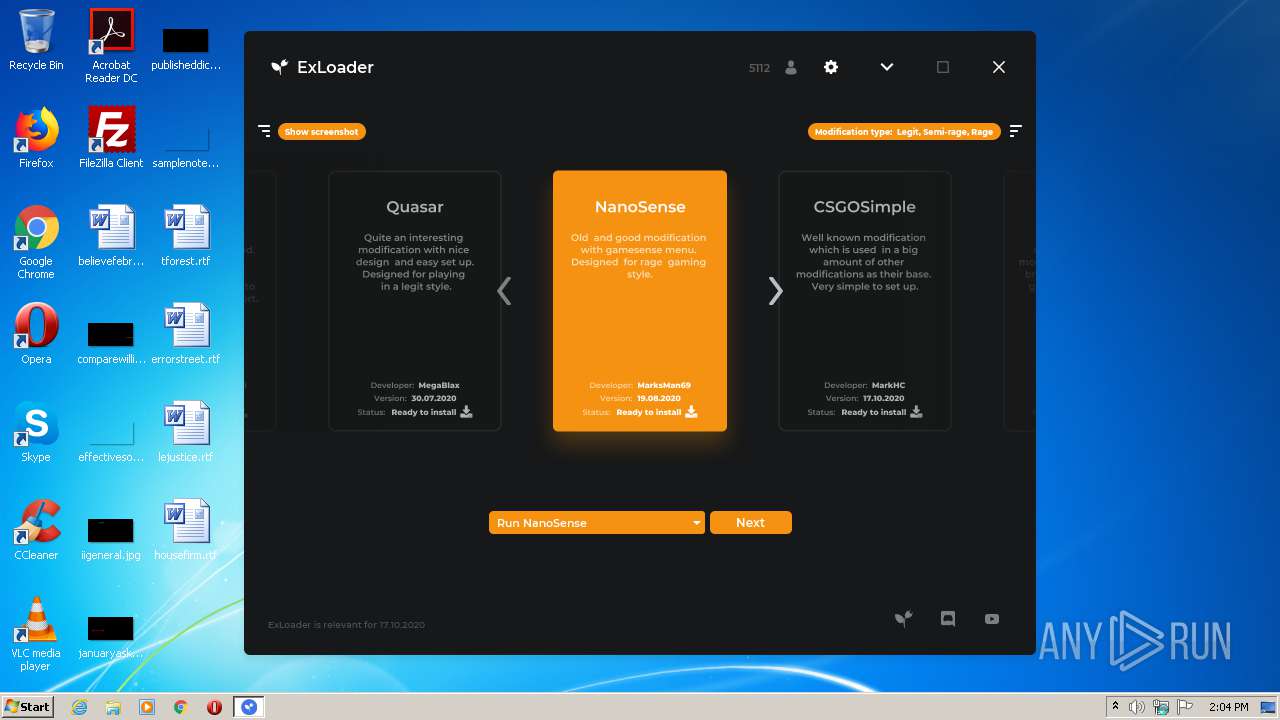Screen dimensions: 1280x720
Task: Open the YouTube icon in the footer
Action: pyautogui.click(x=992, y=619)
